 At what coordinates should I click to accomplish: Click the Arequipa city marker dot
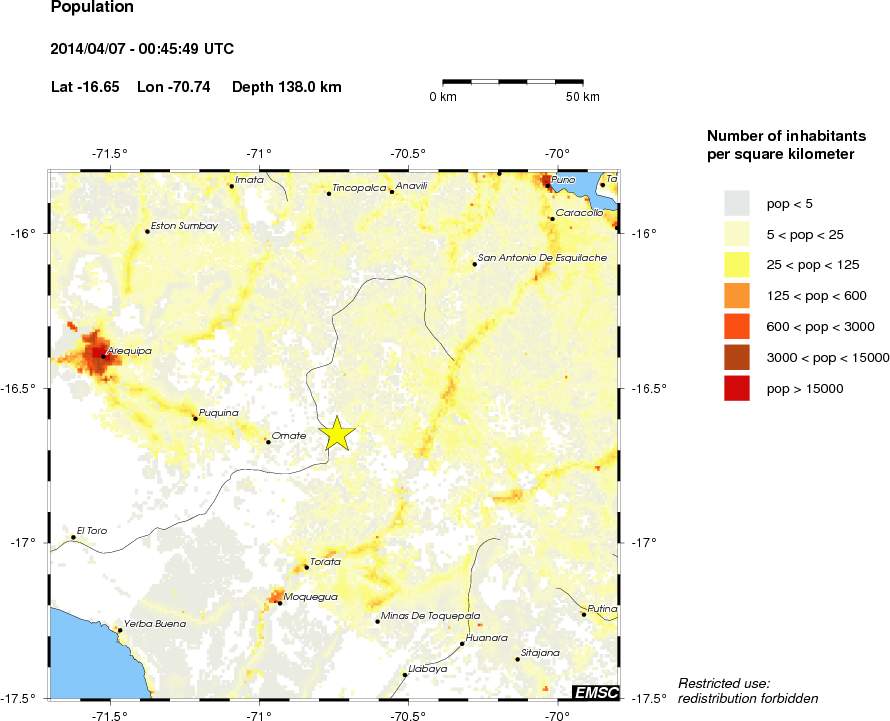(x=102, y=356)
